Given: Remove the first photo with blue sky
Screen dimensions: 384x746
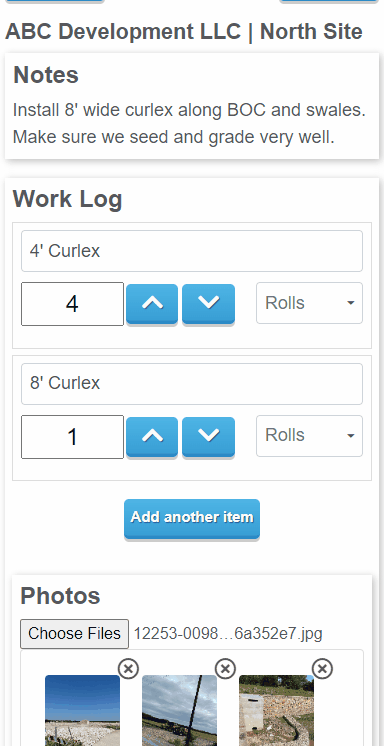Looking at the screenshot, I should click(128, 668).
